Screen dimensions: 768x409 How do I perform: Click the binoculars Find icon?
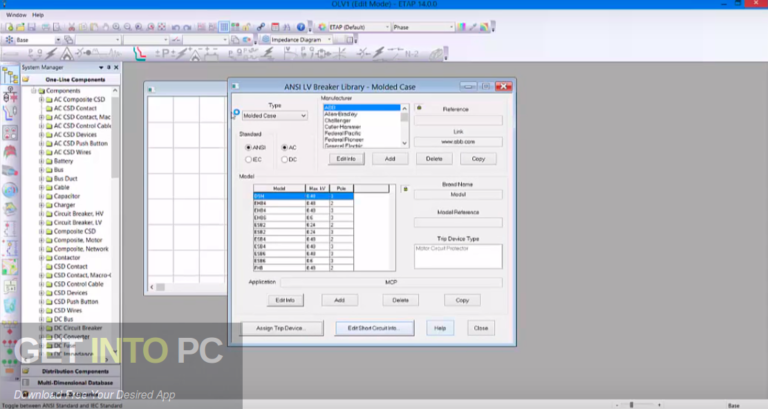click(287, 27)
